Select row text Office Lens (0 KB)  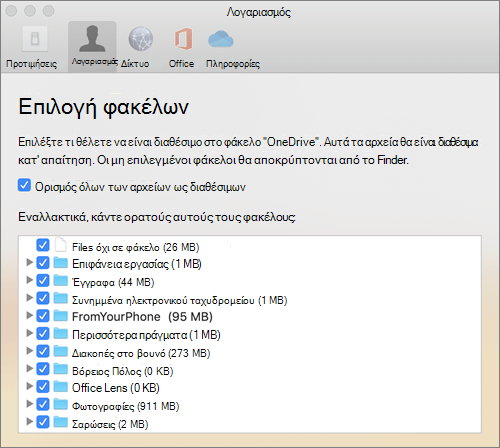pos(116,388)
